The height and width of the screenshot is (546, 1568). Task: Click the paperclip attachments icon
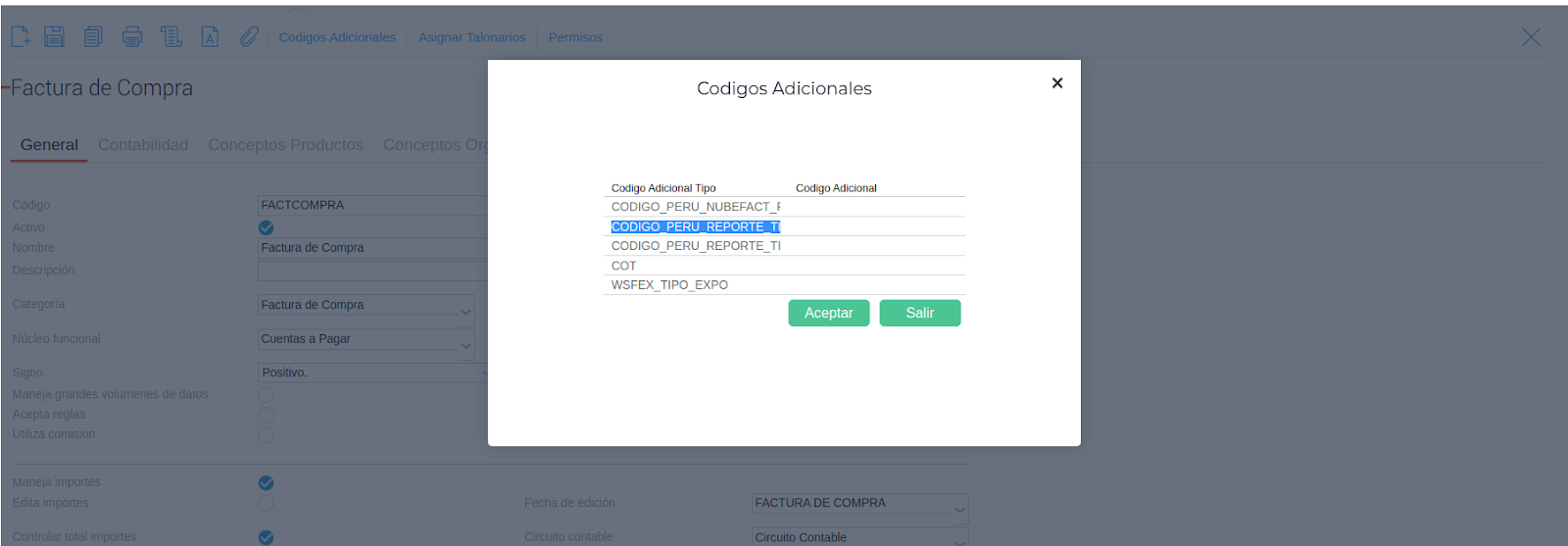coord(249,36)
